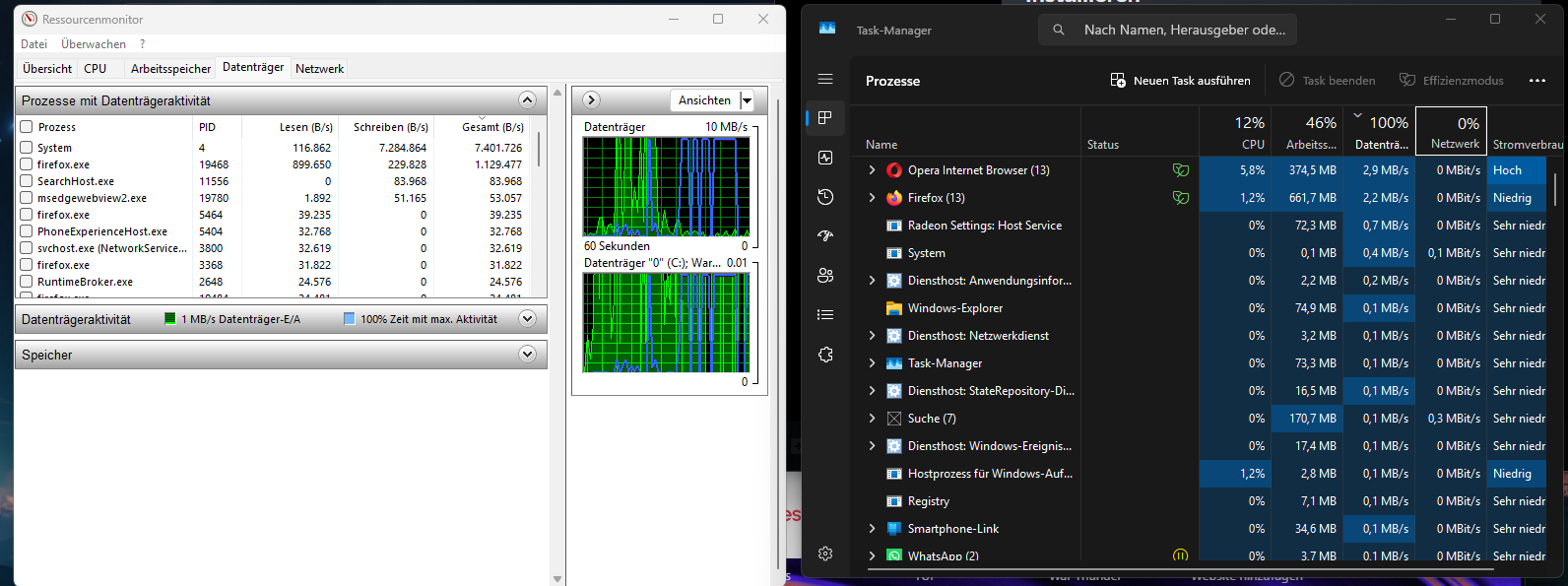Viewport: 1568px width, 586px height.
Task: Open the services puzzle sidebar icon
Action: coord(825,355)
